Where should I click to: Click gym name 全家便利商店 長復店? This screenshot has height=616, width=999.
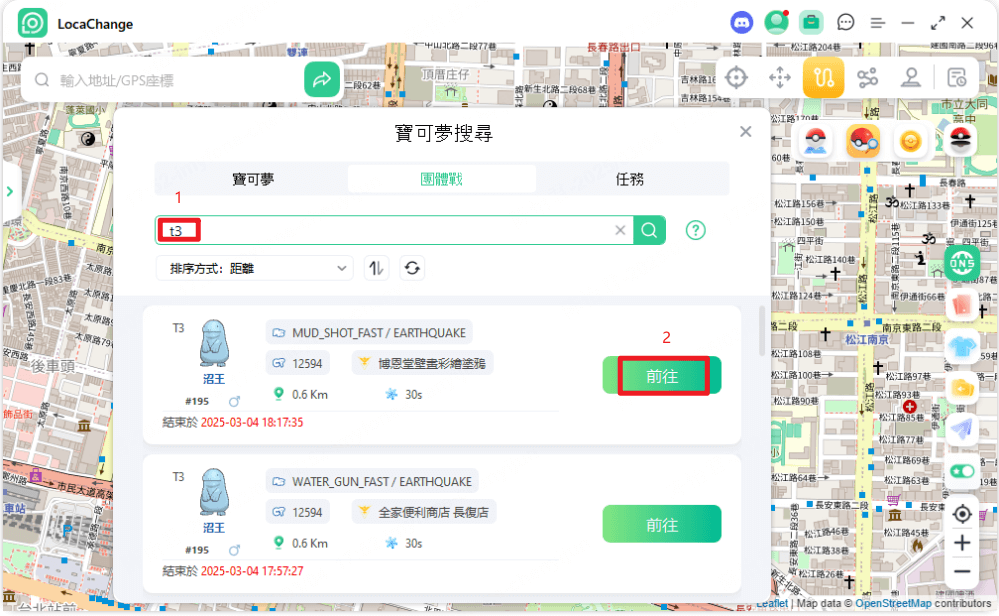[x=433, y=512]
